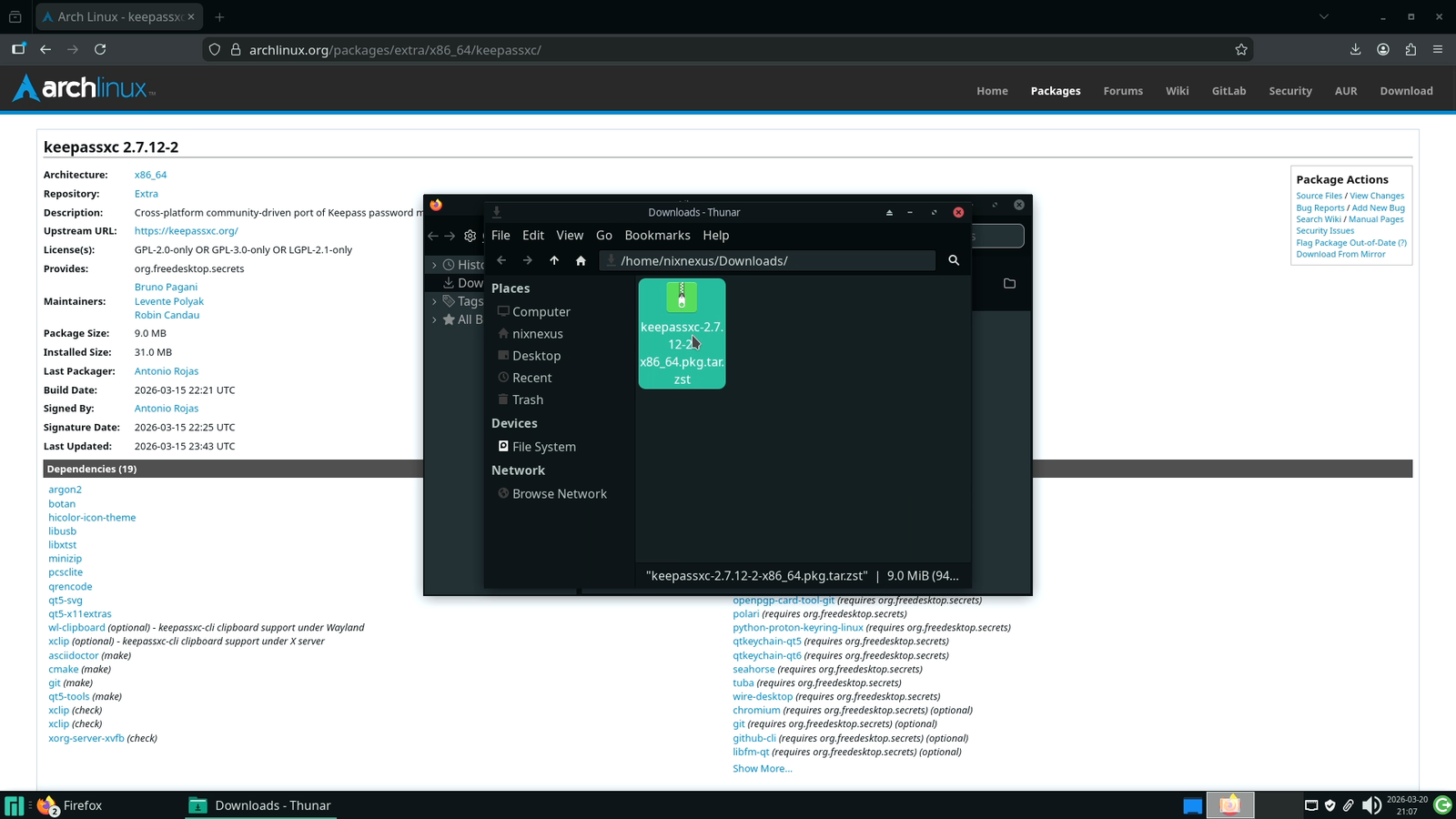Click Show More link

tap(762, 769)
